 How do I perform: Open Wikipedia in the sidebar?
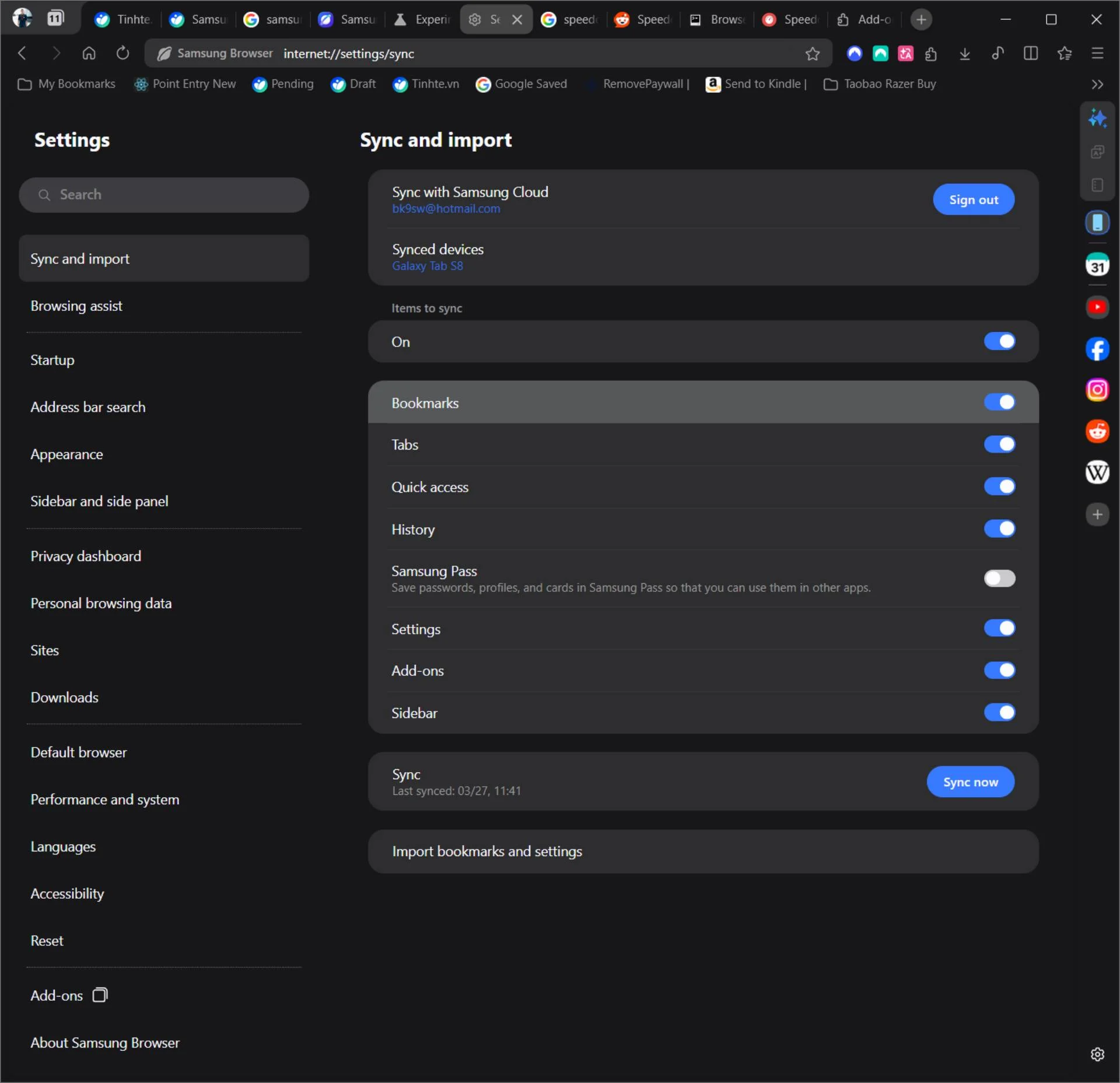[1097, 472]
